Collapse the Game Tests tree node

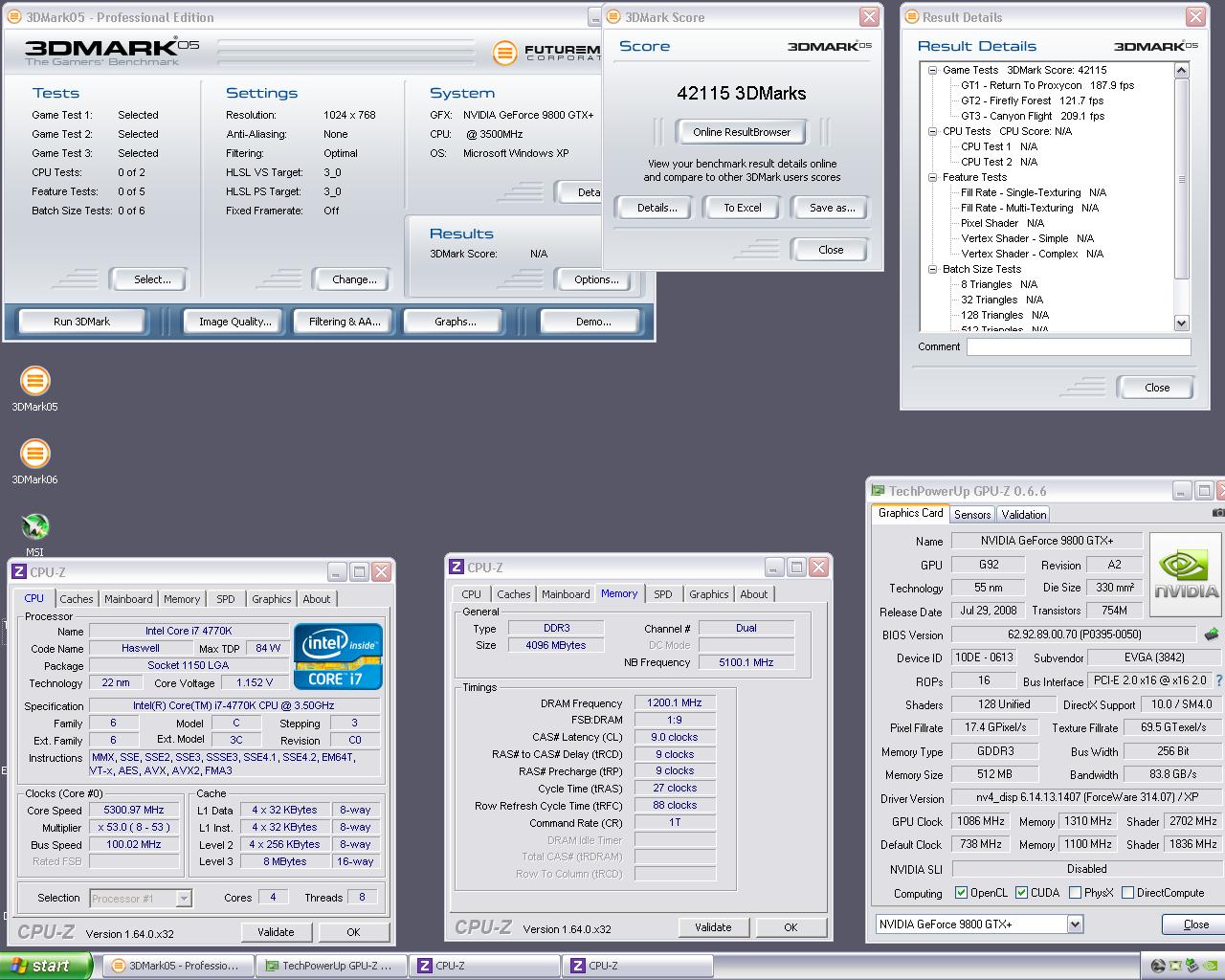(x=933, y=70)
